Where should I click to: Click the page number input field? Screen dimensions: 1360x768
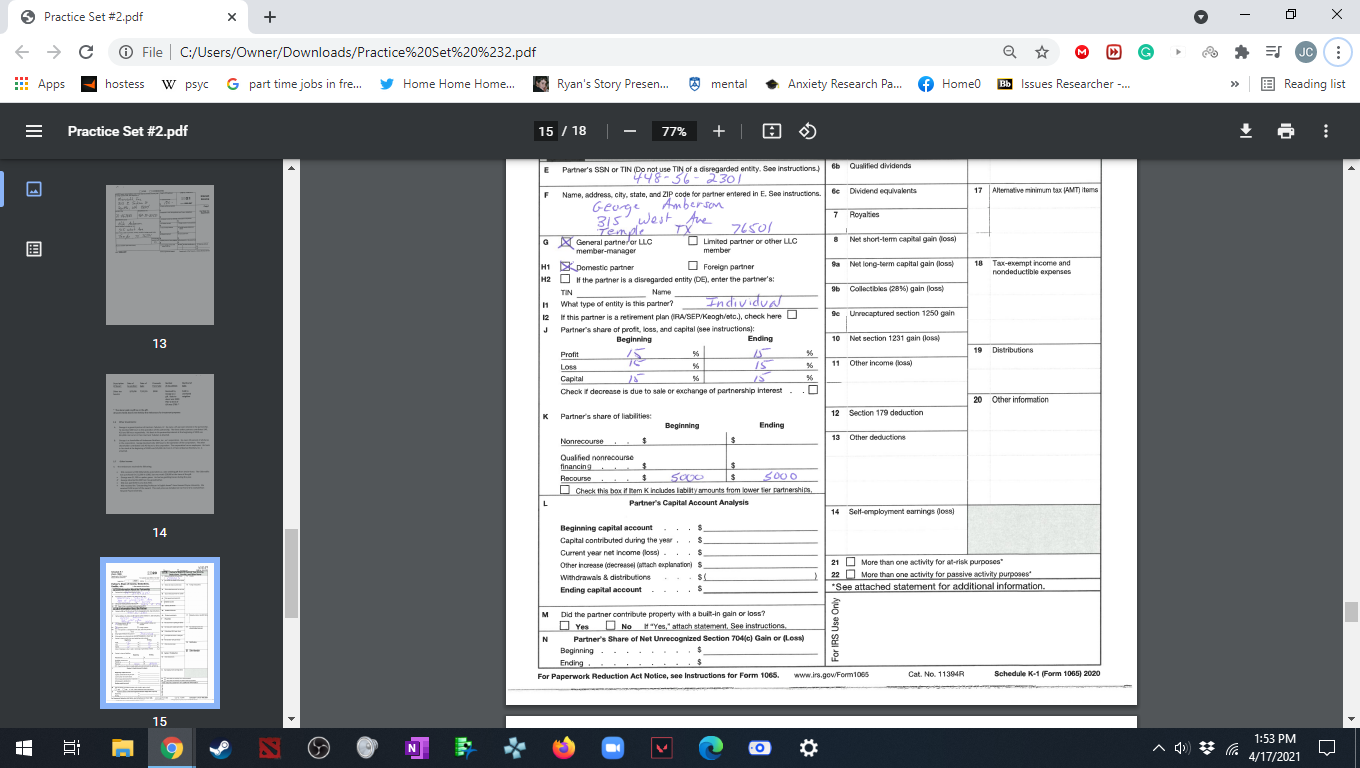pyautogui.click(x=545, y=130)
